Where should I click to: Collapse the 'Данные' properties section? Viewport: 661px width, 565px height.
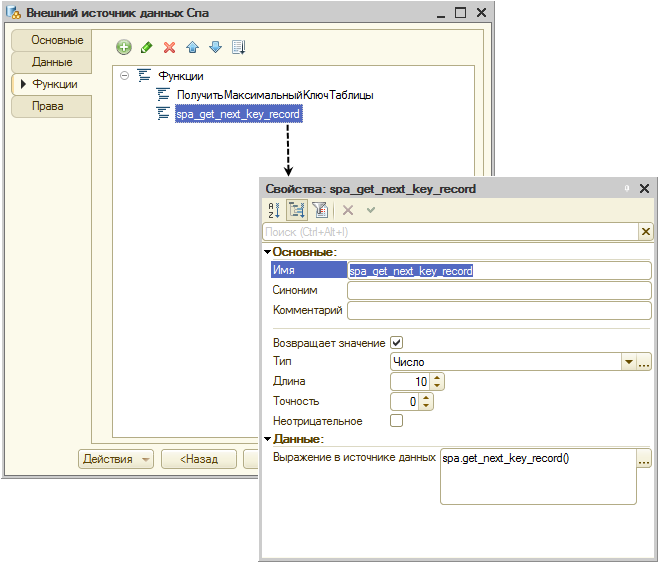(x=267, y=438)
